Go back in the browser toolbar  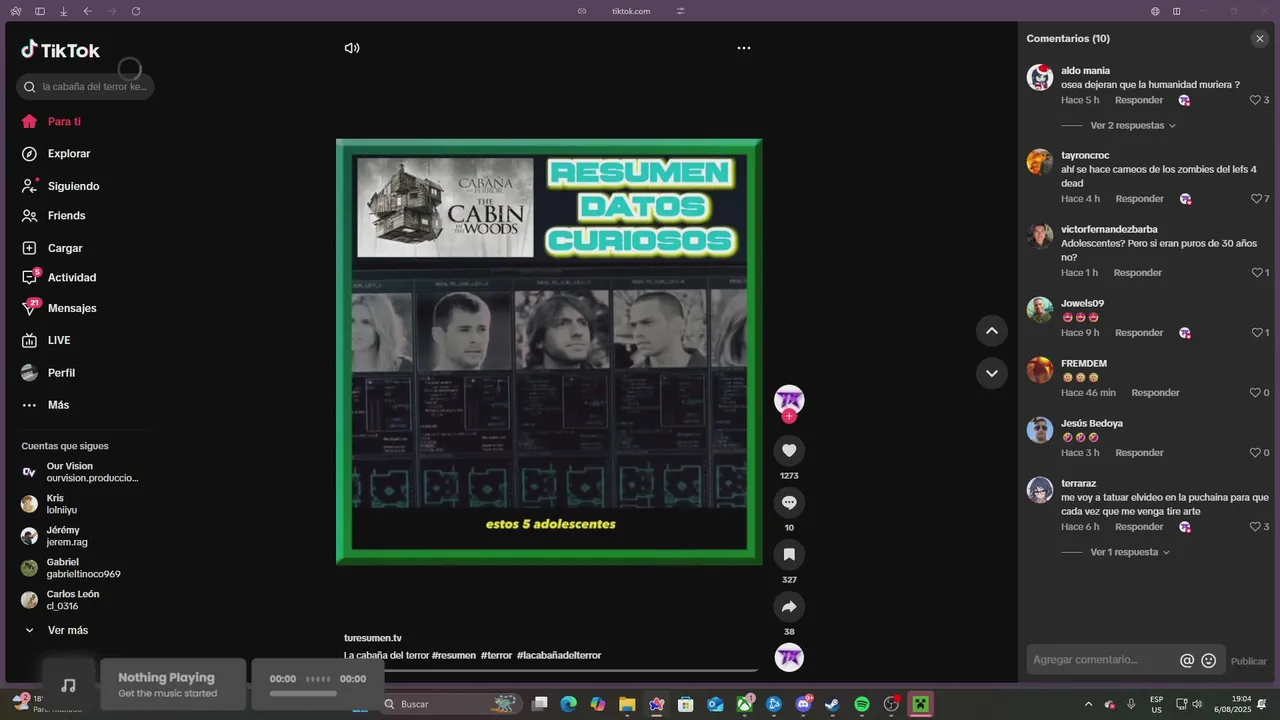tap(88, 11)
